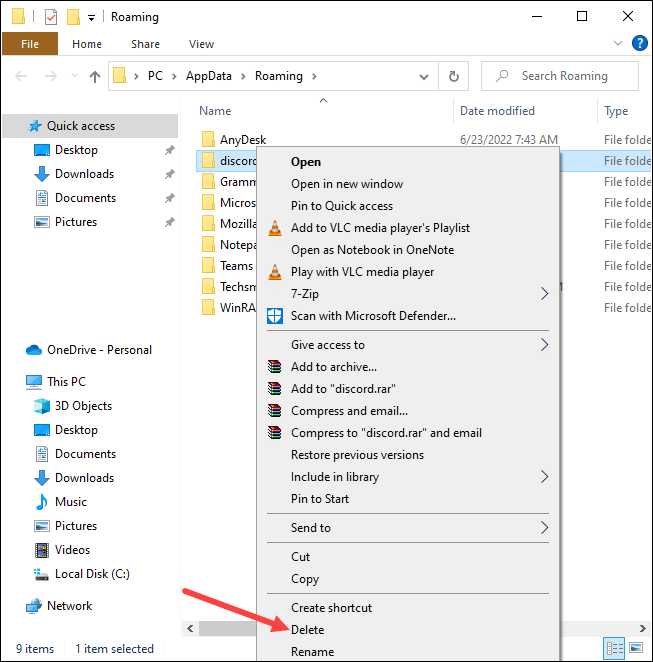This screenshot has height=662, width=653.
Task: Sort by Date modified column header
Action: (x=497, y=111)
